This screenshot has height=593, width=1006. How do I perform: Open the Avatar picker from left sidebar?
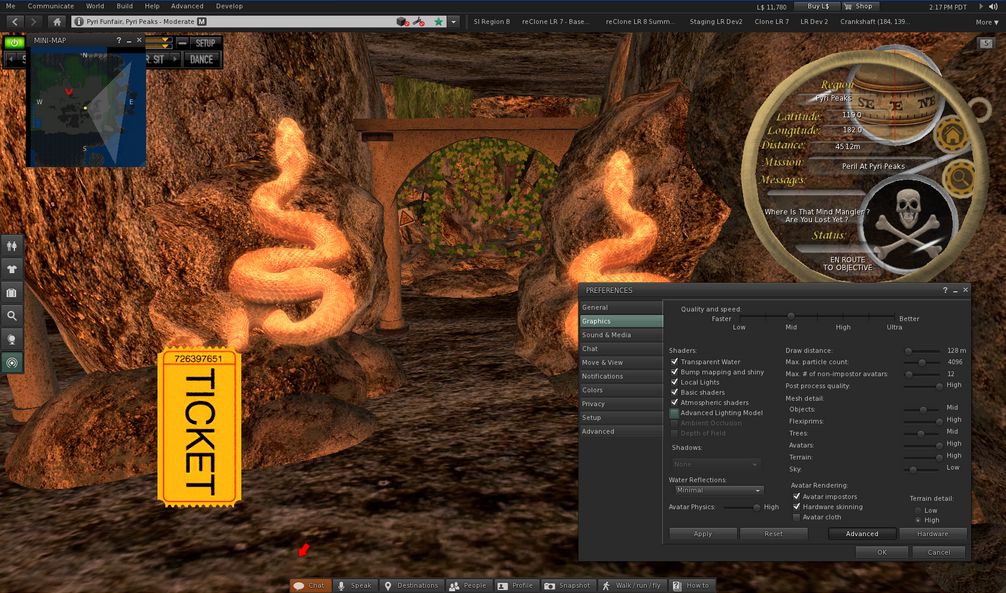coord(13,244)
